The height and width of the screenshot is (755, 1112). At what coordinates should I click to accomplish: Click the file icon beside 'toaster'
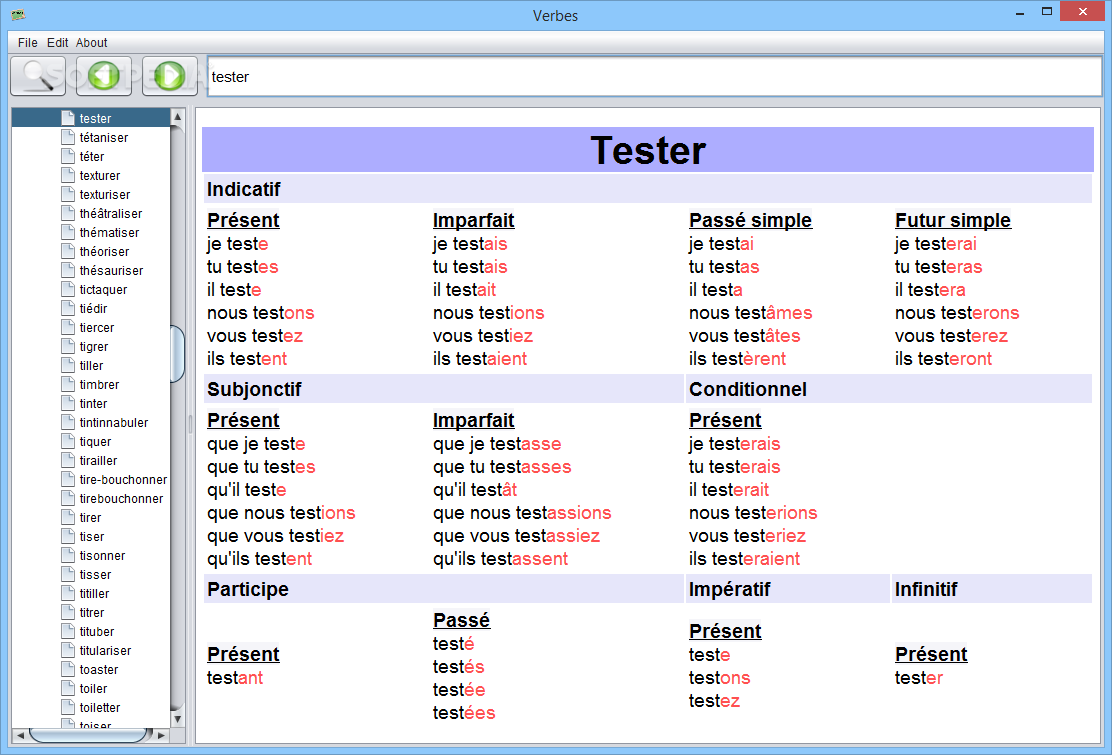68,669
